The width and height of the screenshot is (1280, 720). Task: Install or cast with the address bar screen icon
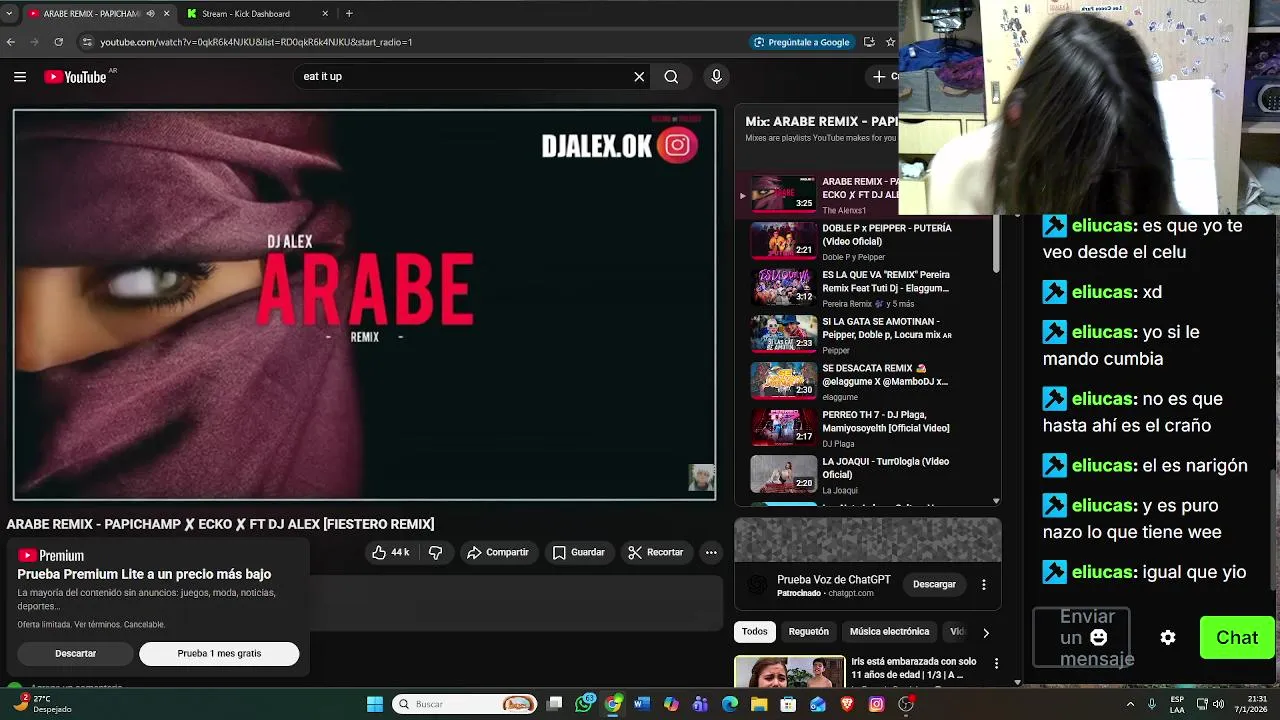(869, 42)
